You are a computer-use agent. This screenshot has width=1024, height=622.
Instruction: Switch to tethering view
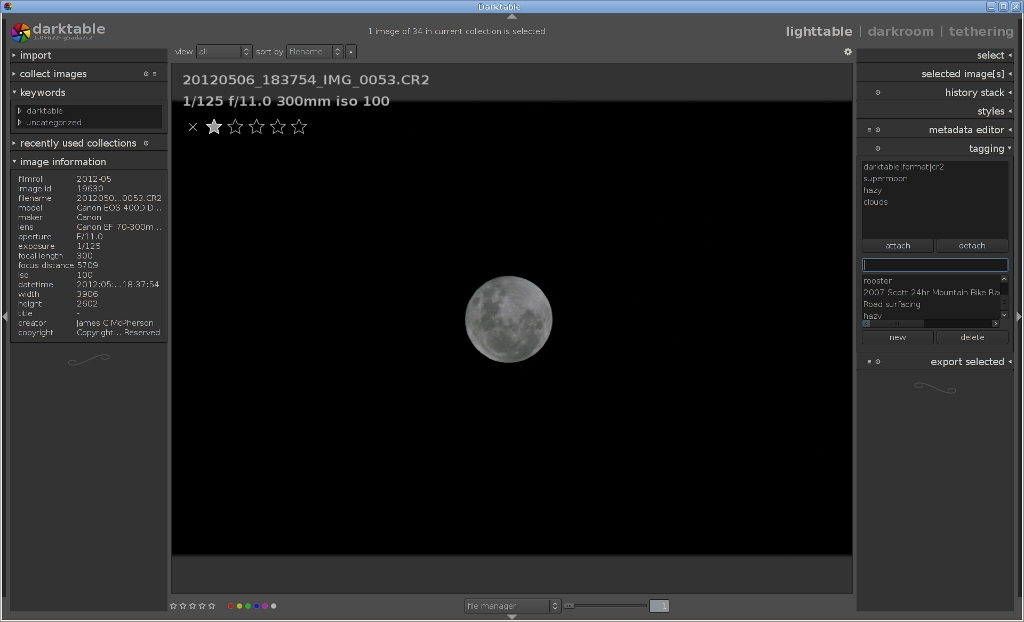pos(981,31)
